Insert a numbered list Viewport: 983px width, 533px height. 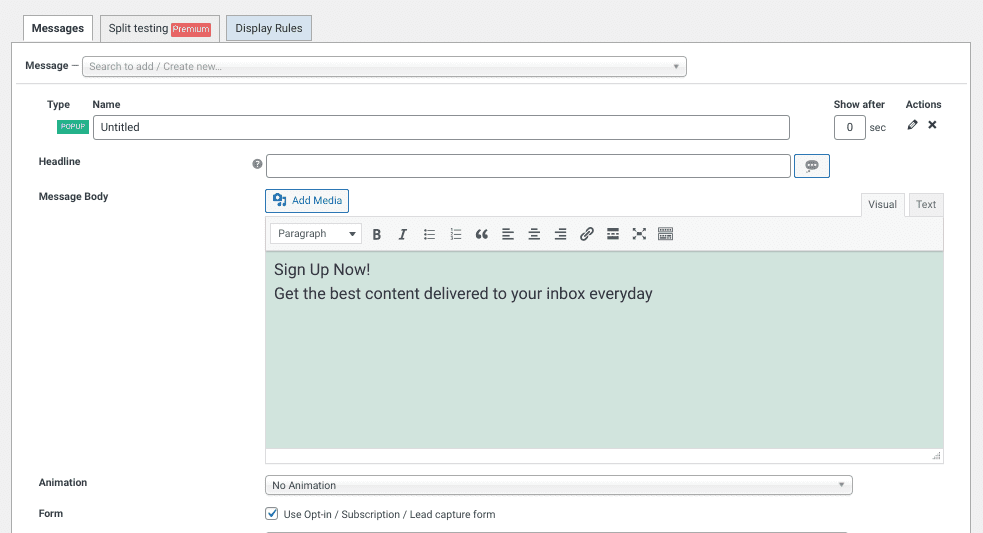pyautogui.click(x=455, y=234)
